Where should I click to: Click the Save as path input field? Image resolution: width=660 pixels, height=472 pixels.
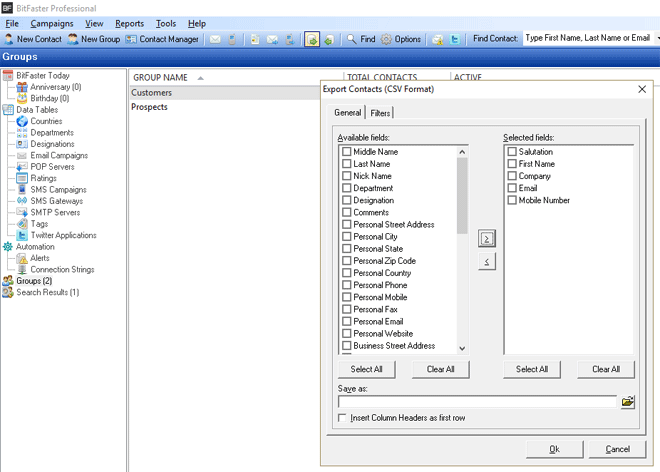(478, 401)
